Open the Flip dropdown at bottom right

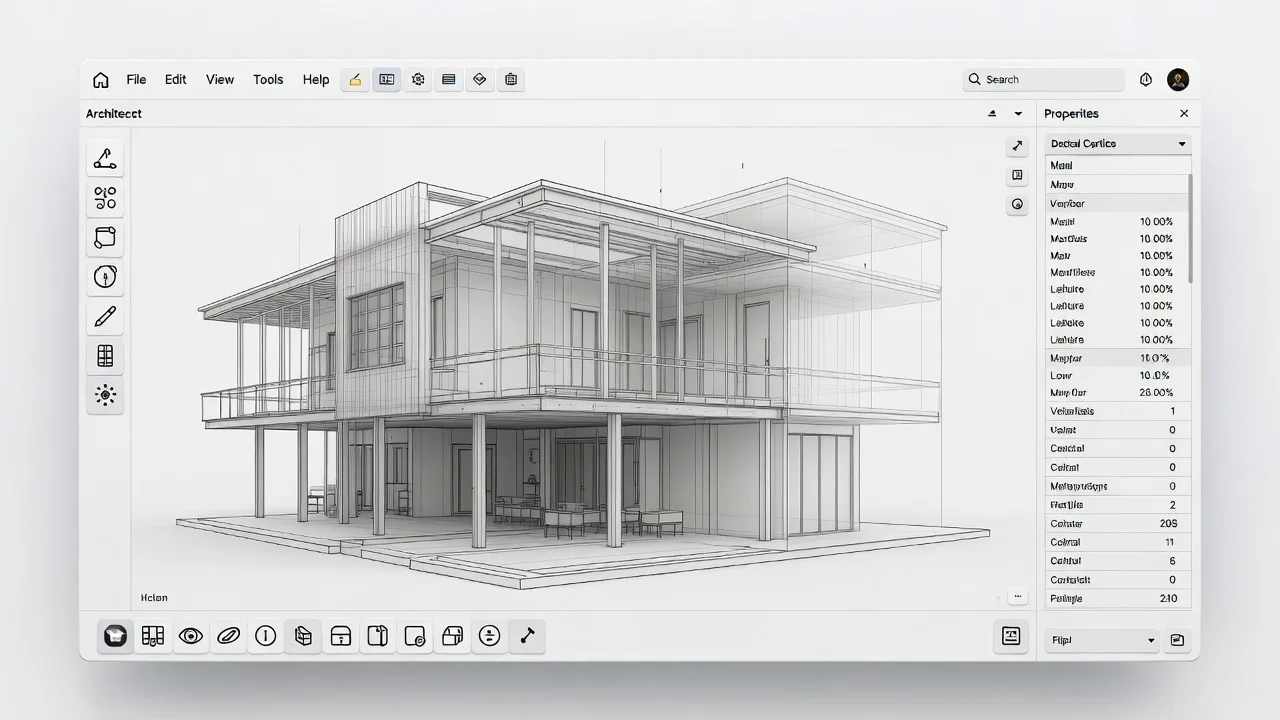pos(1101,640)
